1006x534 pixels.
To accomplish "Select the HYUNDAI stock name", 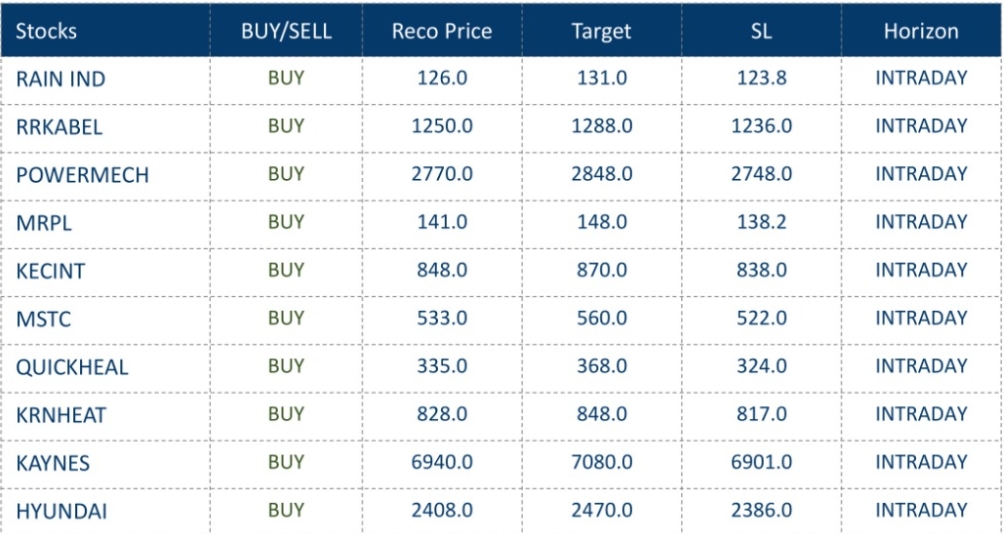I will pyautogui.click(x=61, y=511).
